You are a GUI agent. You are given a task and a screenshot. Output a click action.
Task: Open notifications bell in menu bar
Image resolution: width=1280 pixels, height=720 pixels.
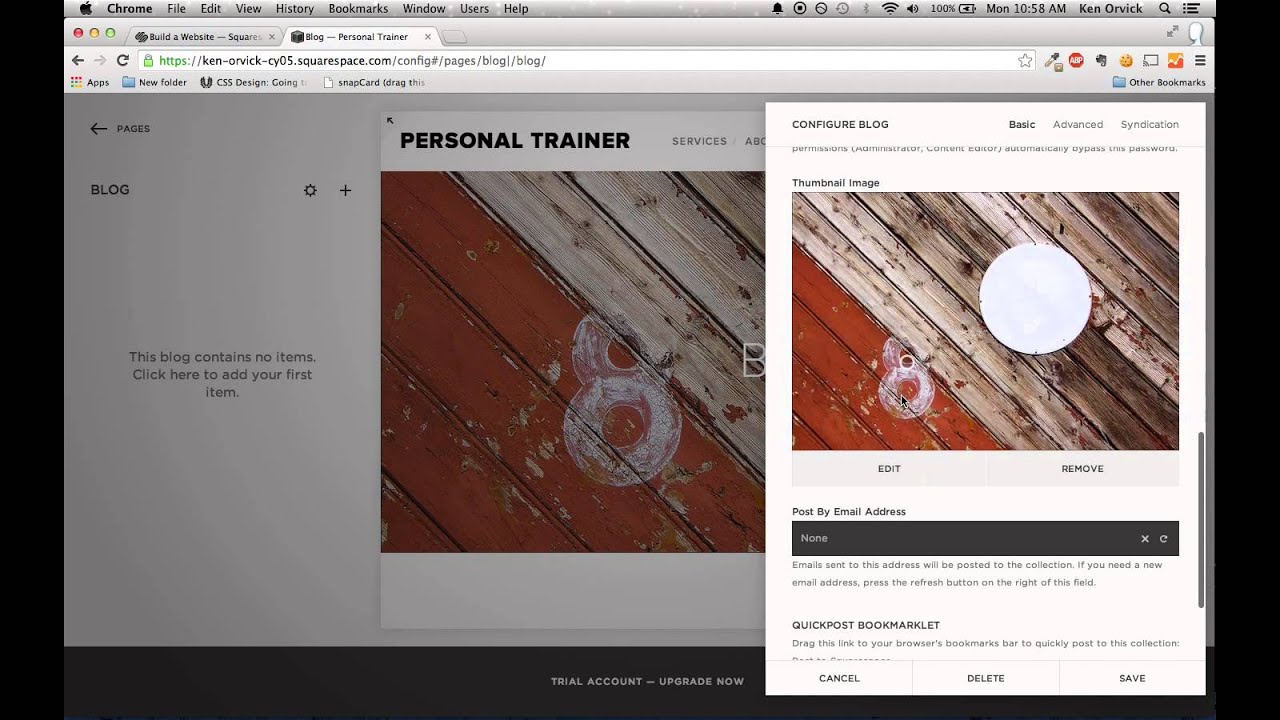[778, 8]
